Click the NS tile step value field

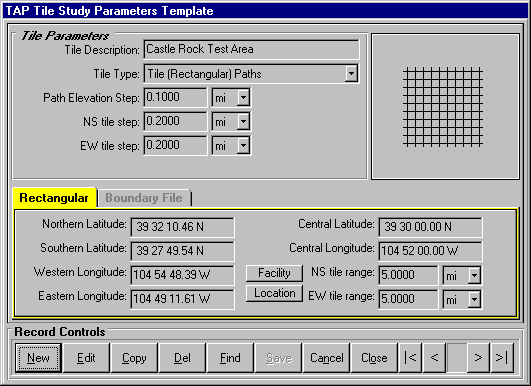point(175,122)
